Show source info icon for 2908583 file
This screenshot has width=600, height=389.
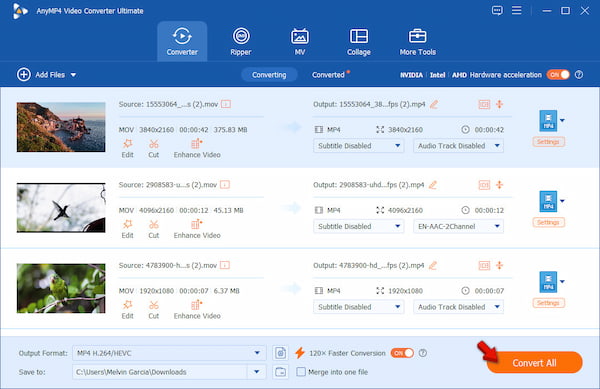coord(225,185)
